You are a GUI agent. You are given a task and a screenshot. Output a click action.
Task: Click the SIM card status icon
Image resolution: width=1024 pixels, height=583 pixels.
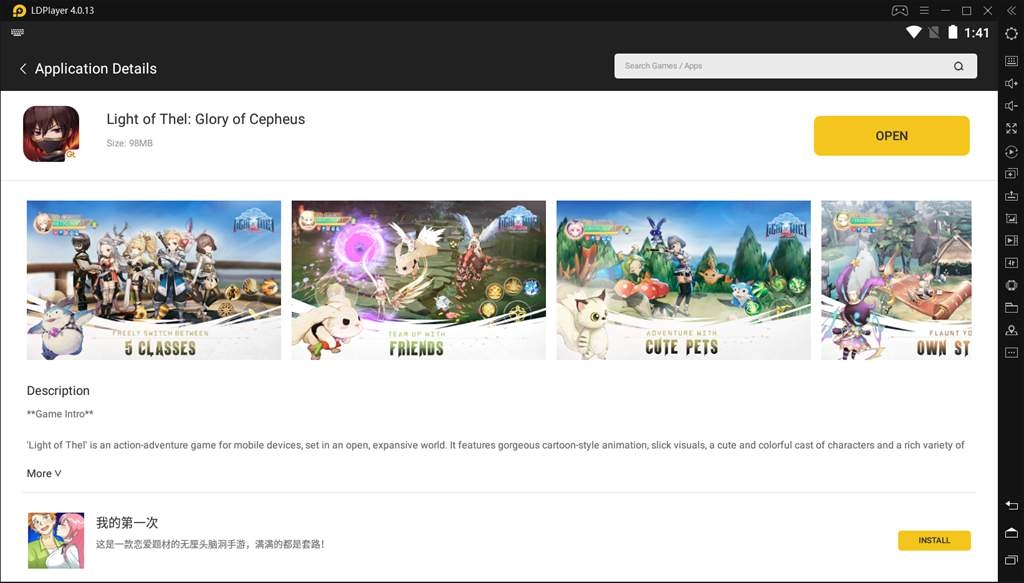tap(935, 33)
